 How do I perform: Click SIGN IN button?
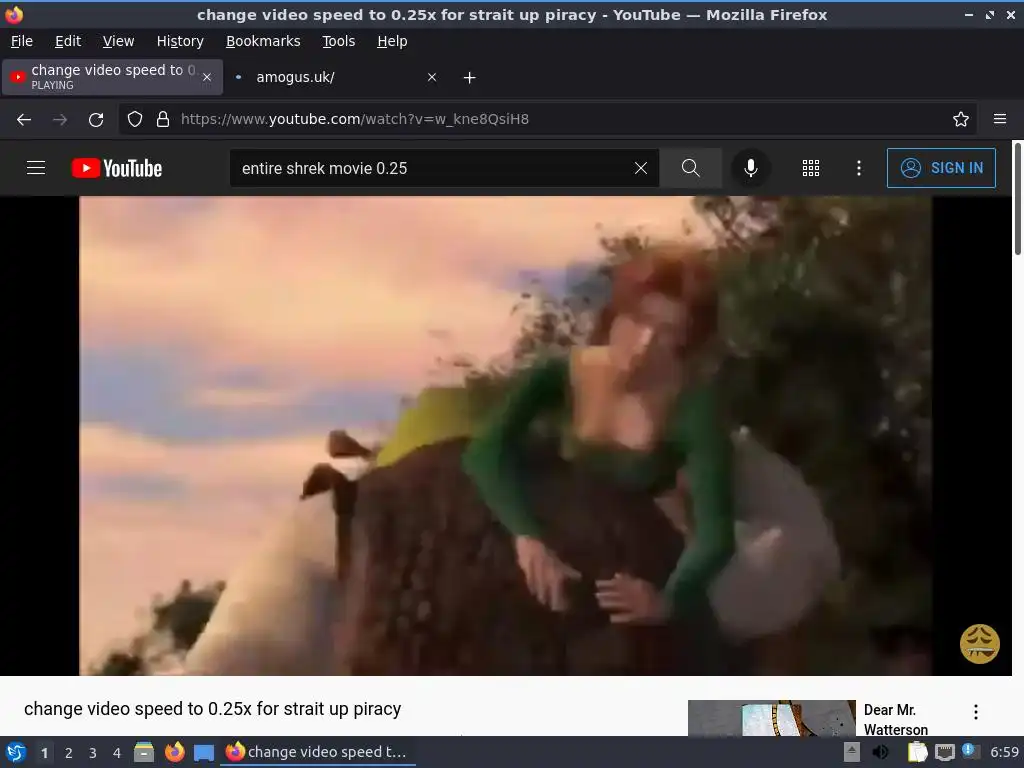pos(941,168)
